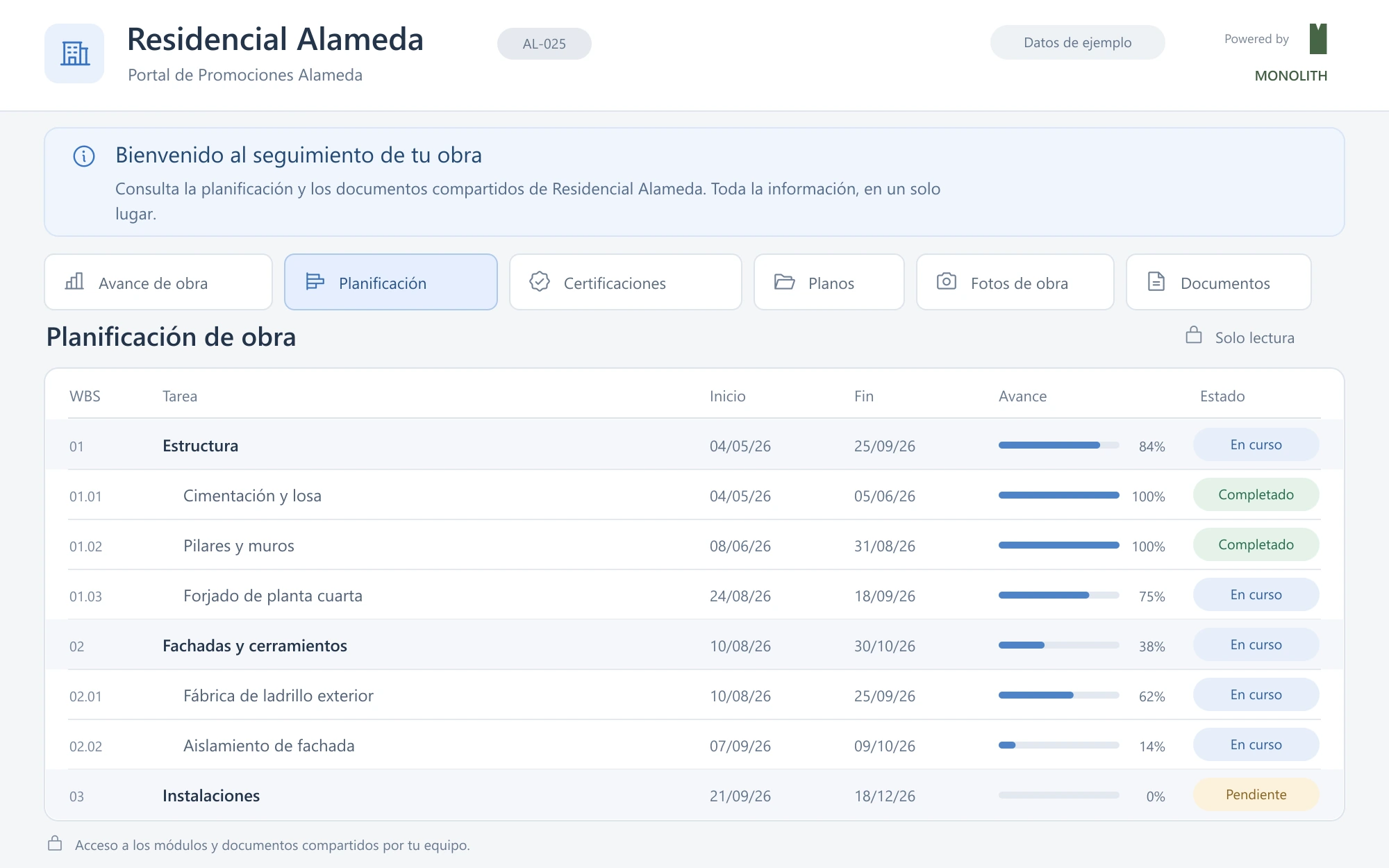Click the badge check icon in Certificaciones
Image resolution: width=1389 pixels, height=868 pixels.
(540, 281)
